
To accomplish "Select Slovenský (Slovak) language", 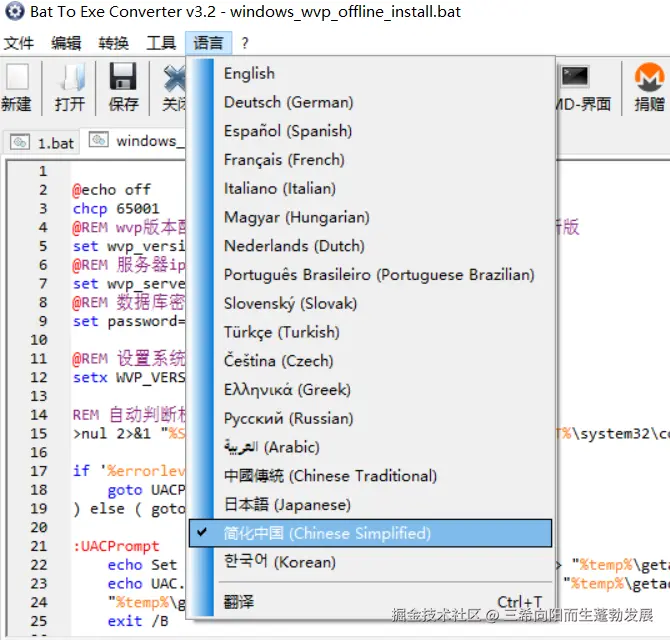I will pyautogui.click(x=370, y=303).
